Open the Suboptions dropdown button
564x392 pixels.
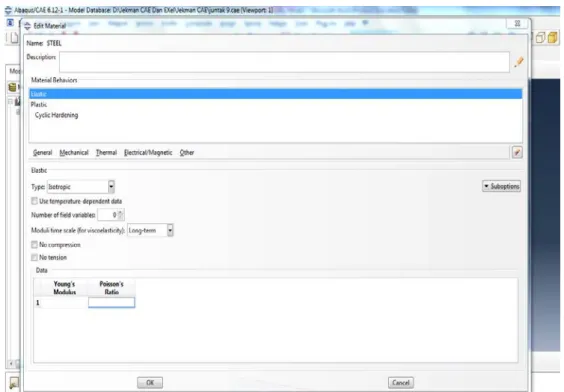point(501,186)
